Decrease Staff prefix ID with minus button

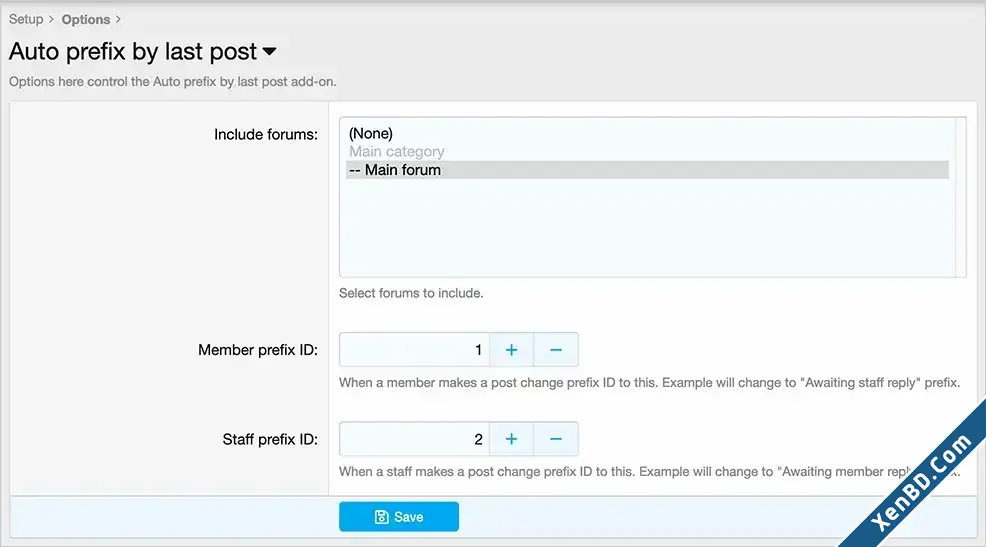point(556,439)
